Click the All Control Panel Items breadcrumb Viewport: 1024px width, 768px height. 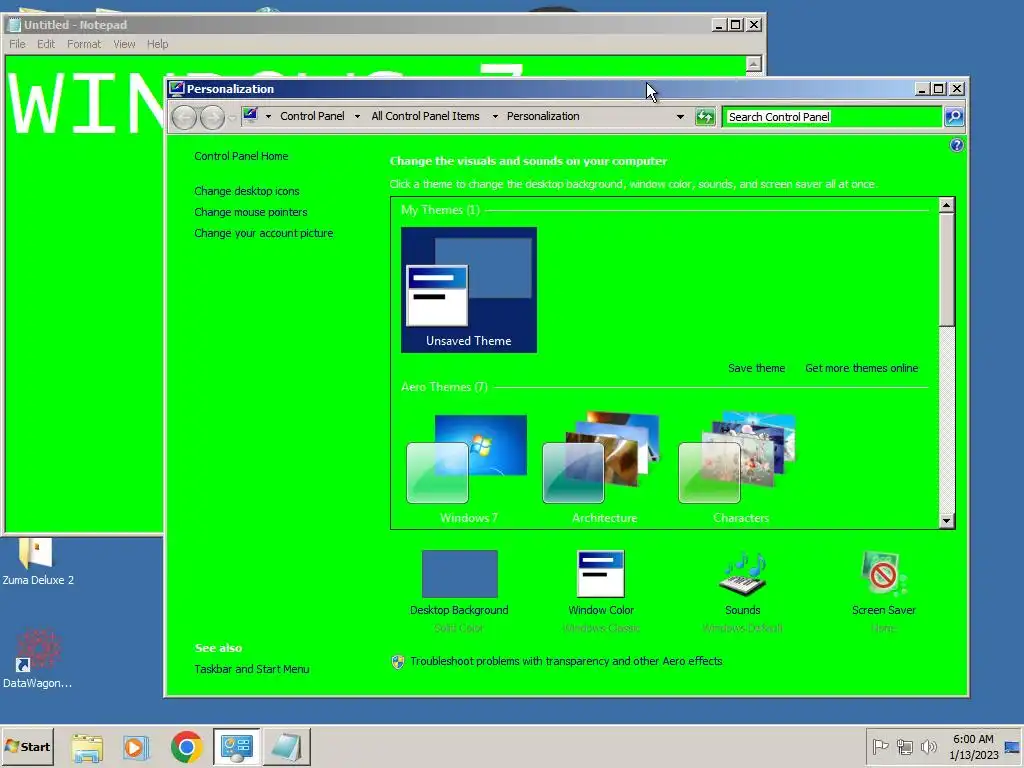pos(425,116)
